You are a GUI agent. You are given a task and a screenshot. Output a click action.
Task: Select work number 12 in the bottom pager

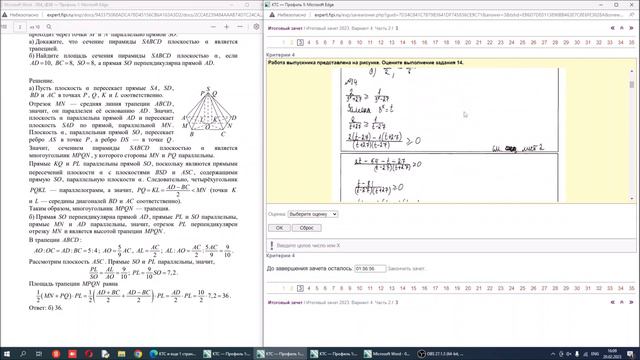click(x=381, y=288)
